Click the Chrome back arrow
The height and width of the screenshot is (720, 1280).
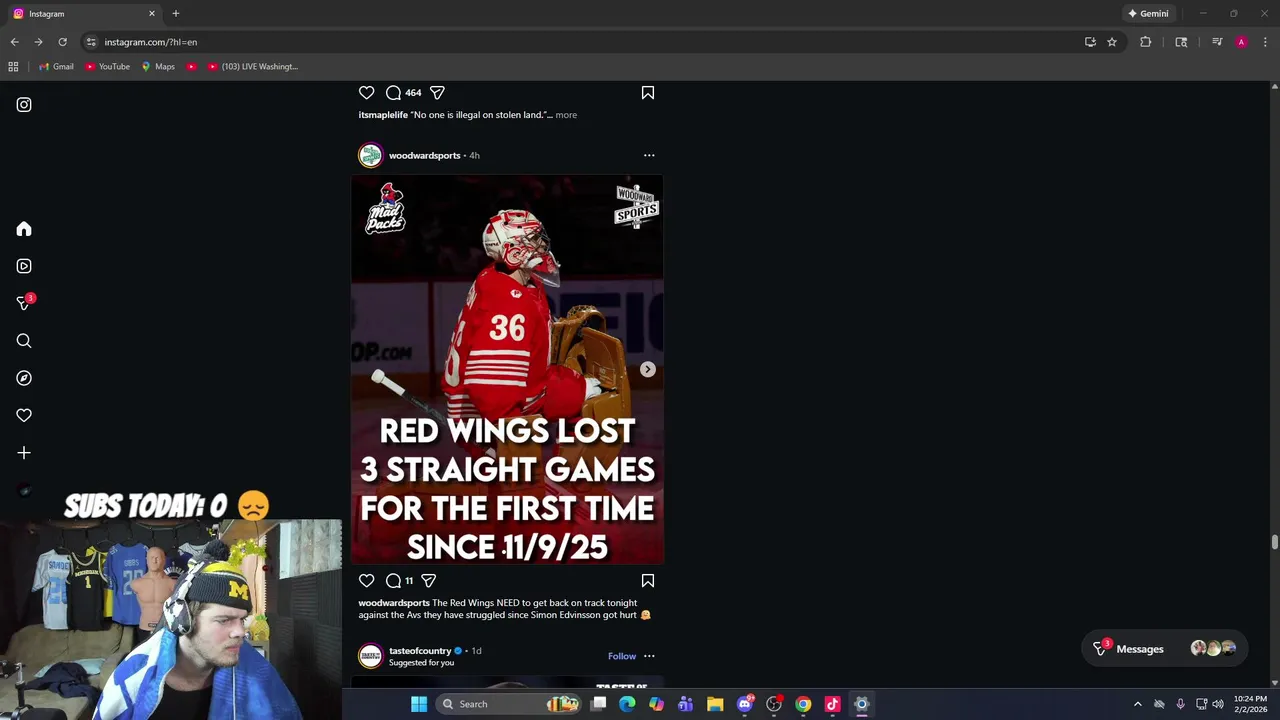tap(14, 42)
